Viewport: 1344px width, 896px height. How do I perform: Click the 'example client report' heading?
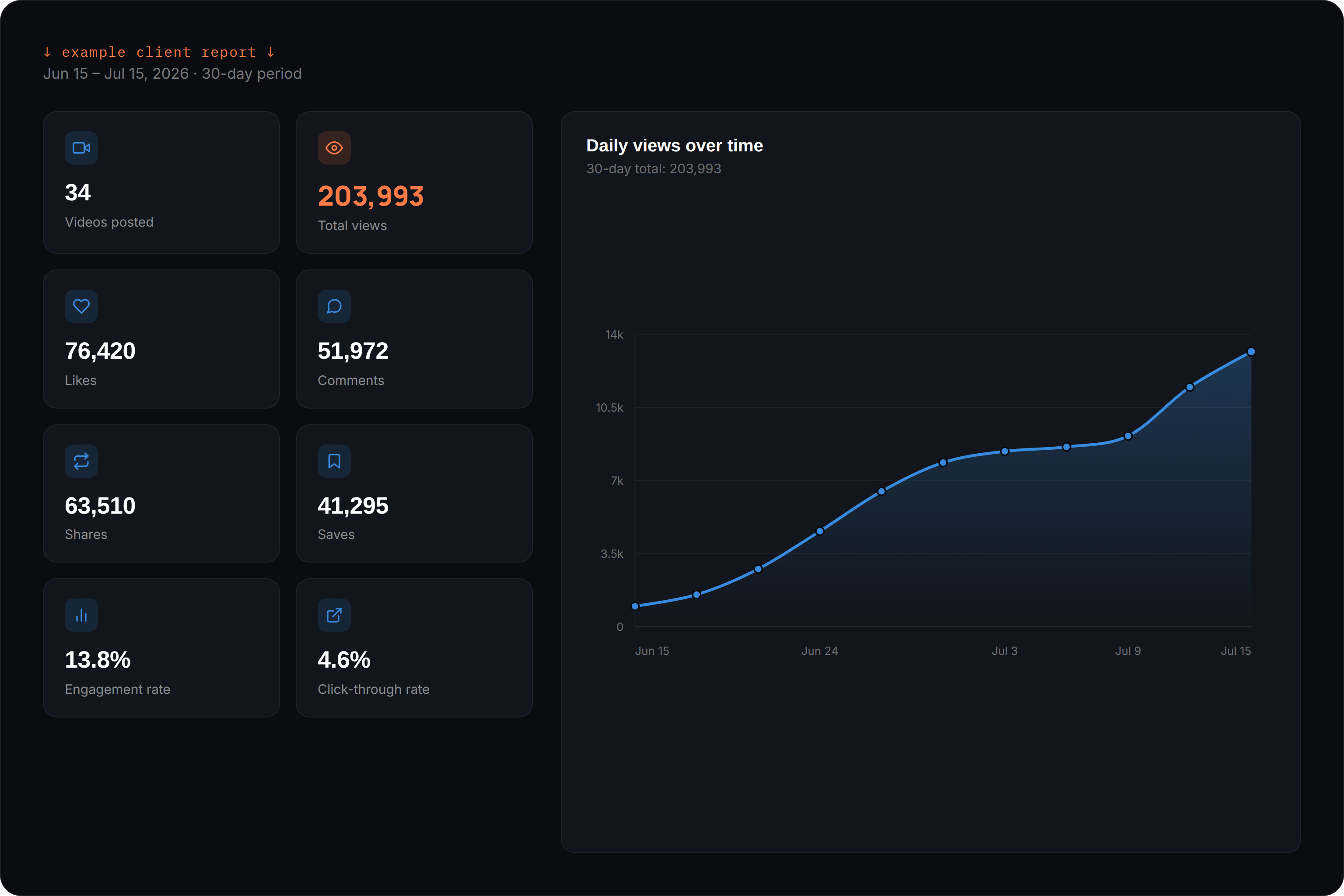(159, 52)
